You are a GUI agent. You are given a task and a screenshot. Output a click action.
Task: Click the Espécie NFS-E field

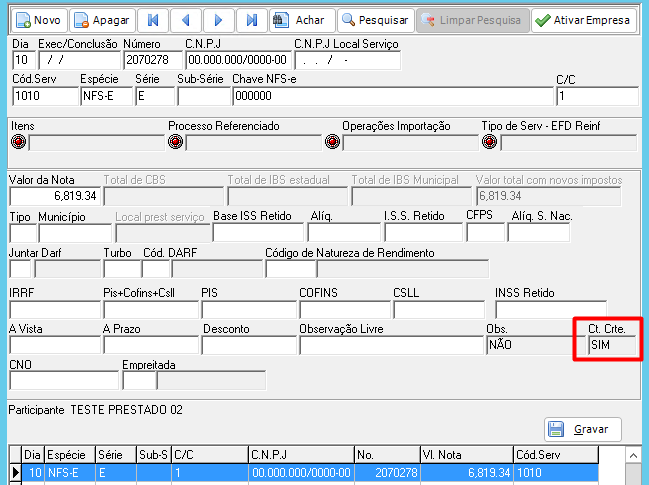(106, 96)
